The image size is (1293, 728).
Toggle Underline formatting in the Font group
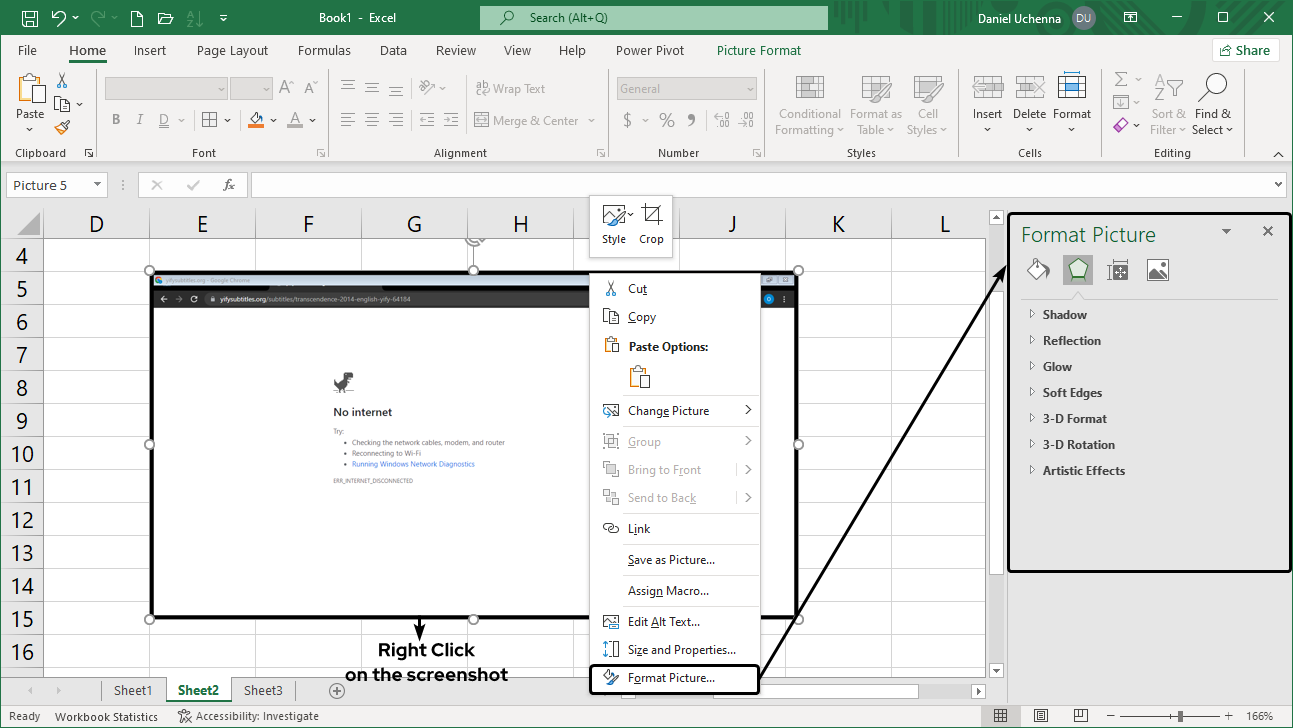click(163, 119)
